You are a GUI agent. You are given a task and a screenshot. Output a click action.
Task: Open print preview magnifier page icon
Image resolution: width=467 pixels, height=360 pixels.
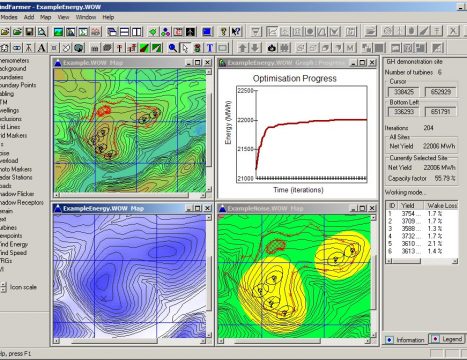pos(42,32)
